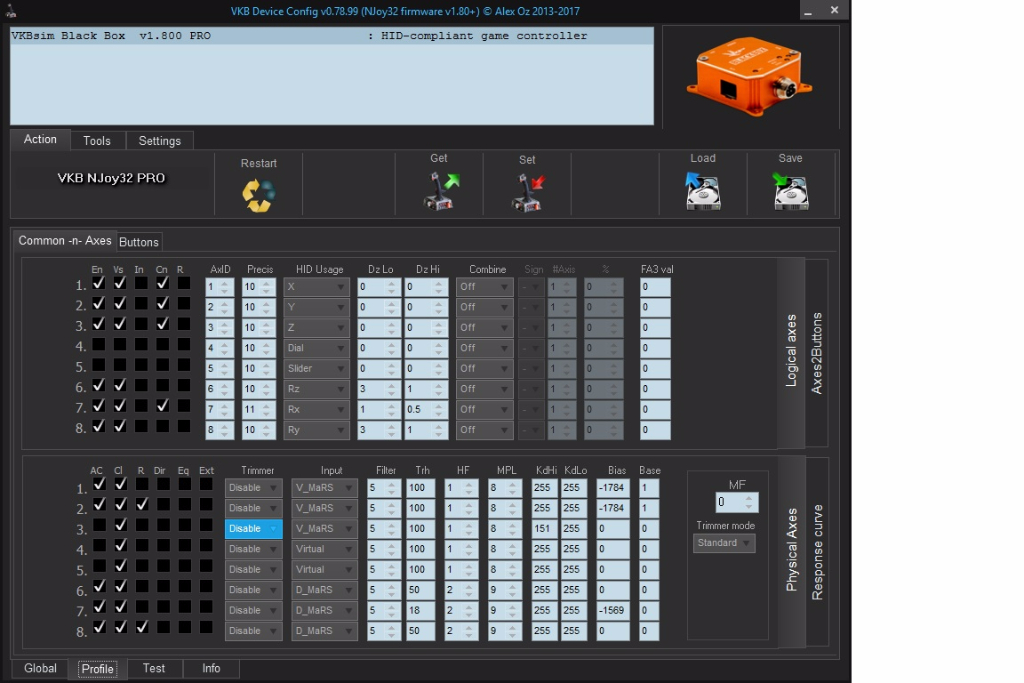
Task: Click KdHi field showing 151
Action: (x=544, y=528)
